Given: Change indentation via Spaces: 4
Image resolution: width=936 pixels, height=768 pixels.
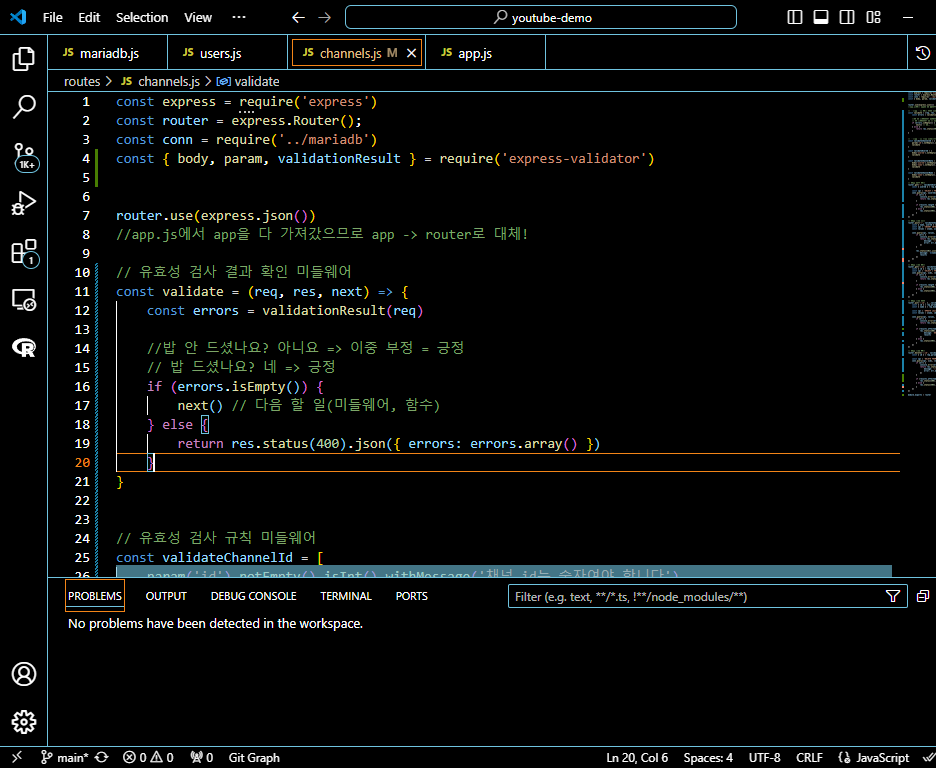Looking at the screenshot, I should coord(708,757).
